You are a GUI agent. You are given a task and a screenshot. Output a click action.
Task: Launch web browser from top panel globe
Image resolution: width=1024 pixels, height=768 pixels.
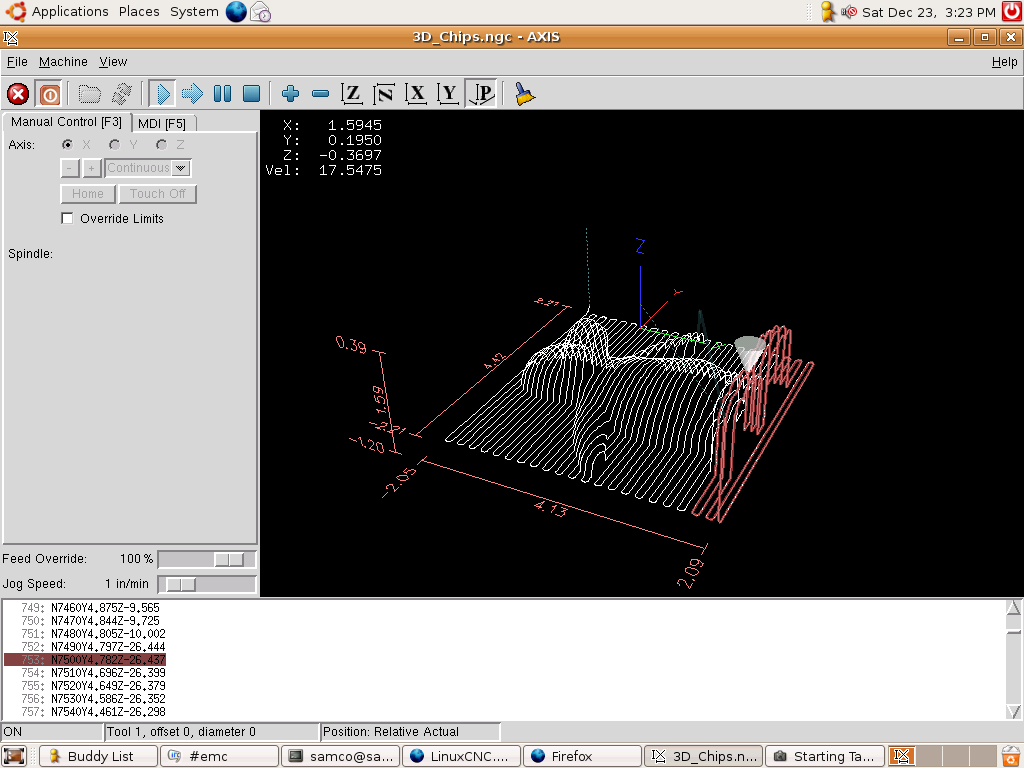click(x=236, y=12)
